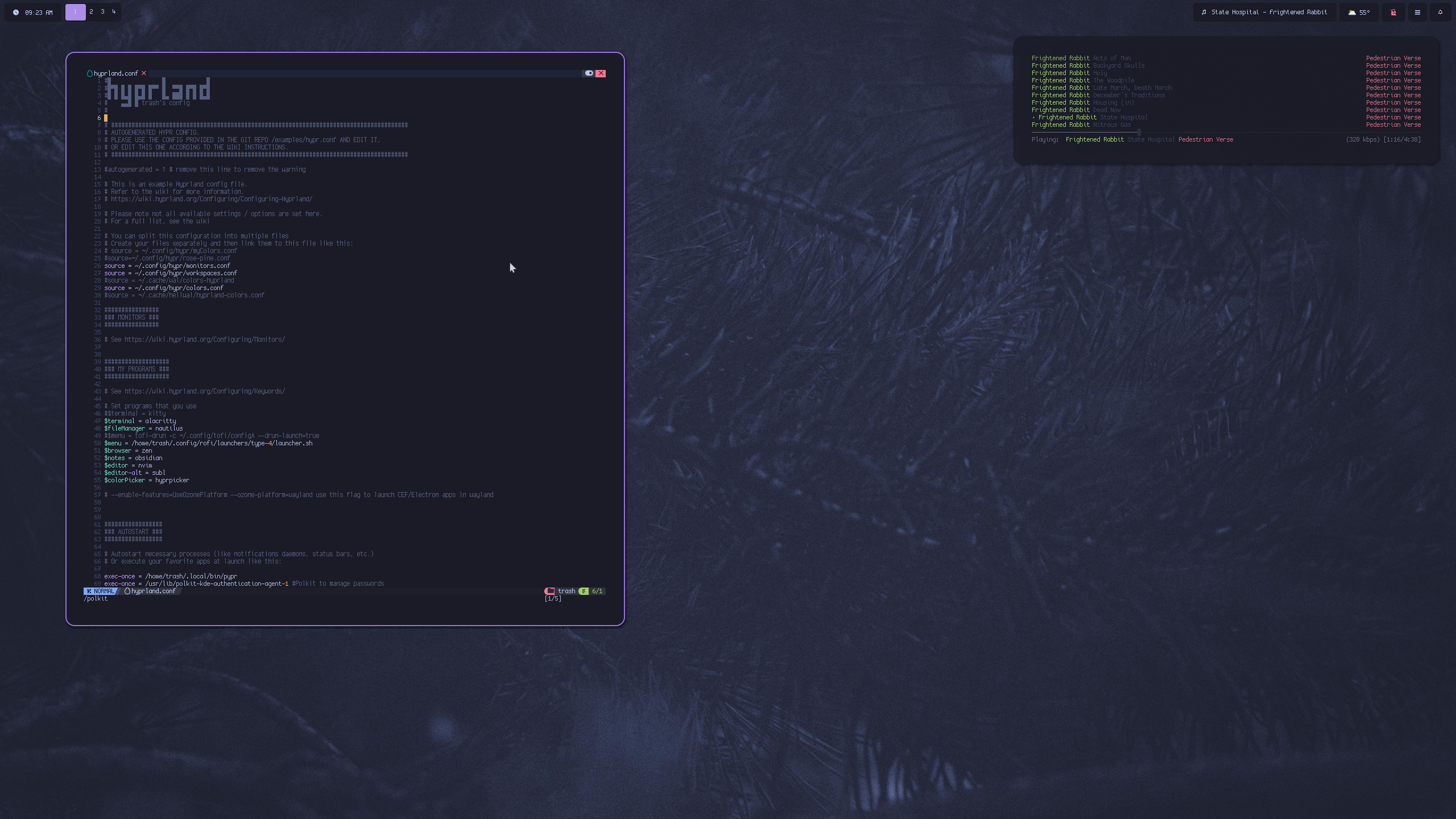Screen dimensions: 1456x819
Task: Click the ### MONITORS ### heading
Action: (131, 317)
